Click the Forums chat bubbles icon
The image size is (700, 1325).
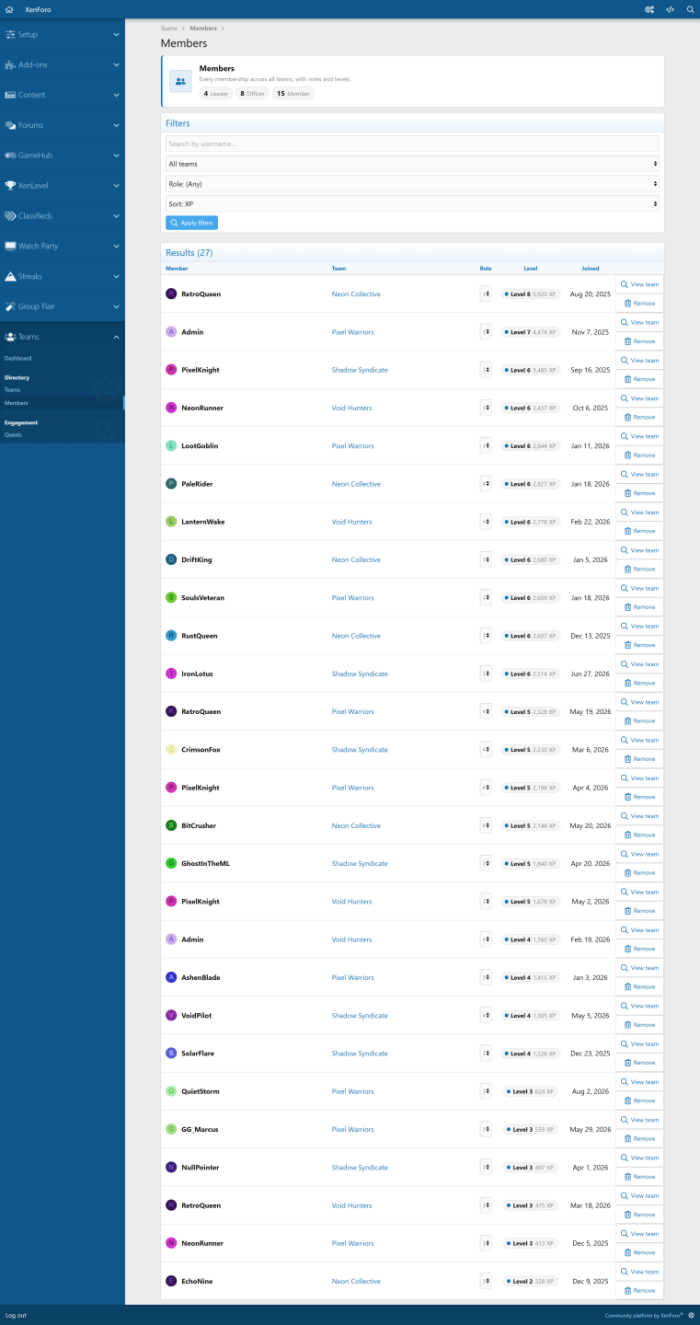[x=10, y=125]
